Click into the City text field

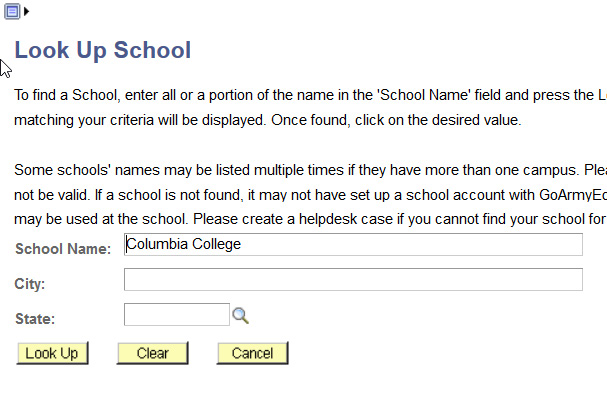(353, 279)
